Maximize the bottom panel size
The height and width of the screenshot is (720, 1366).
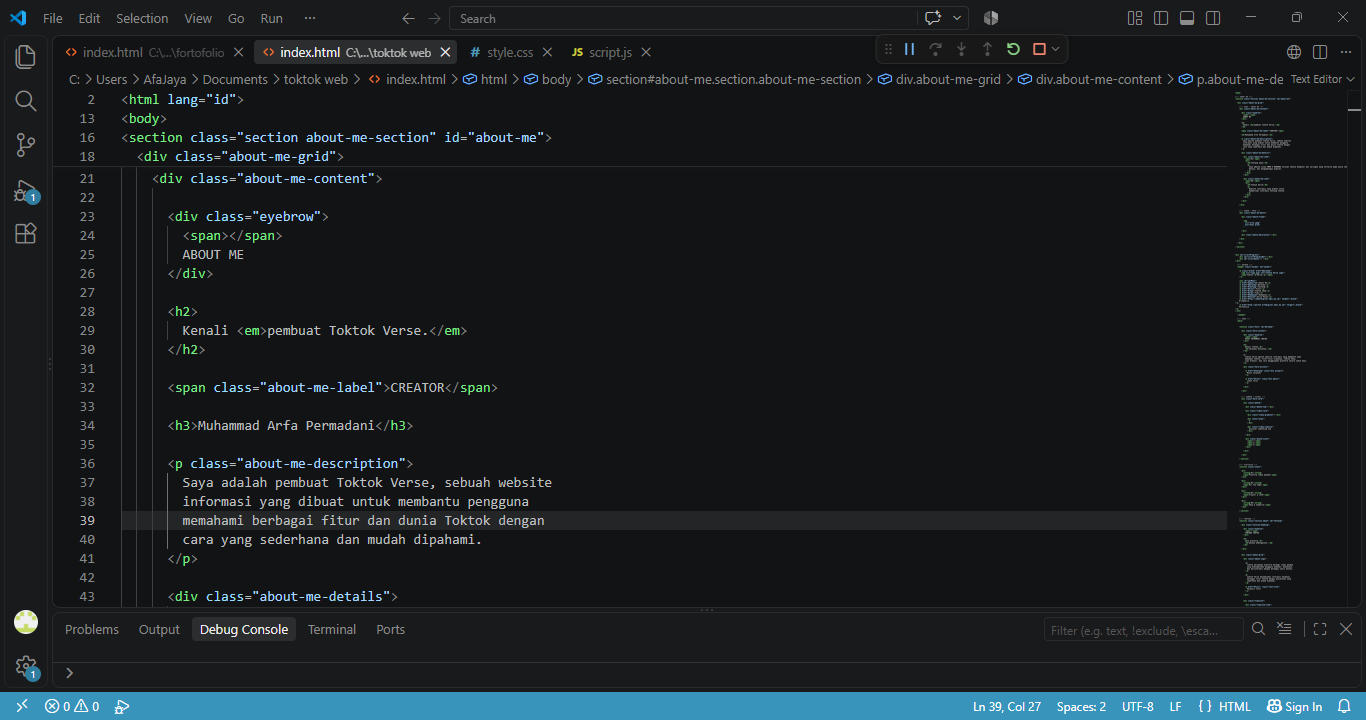[1320, 629]
